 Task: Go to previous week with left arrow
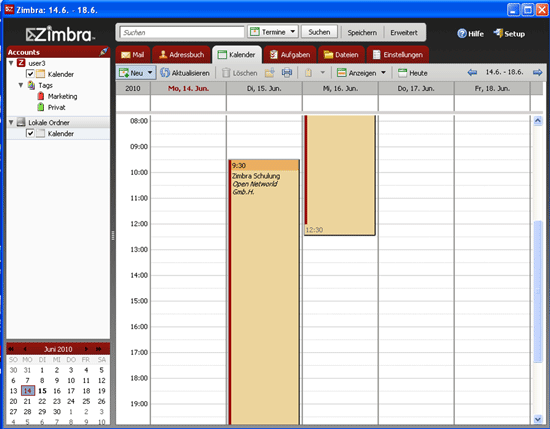point(472,73)
